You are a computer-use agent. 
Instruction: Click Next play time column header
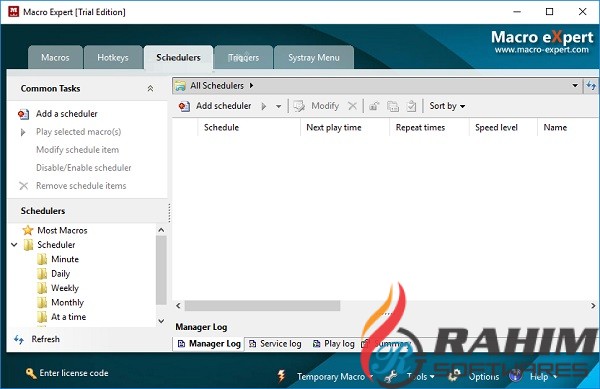pyautogui.click(x=345, y=128)
